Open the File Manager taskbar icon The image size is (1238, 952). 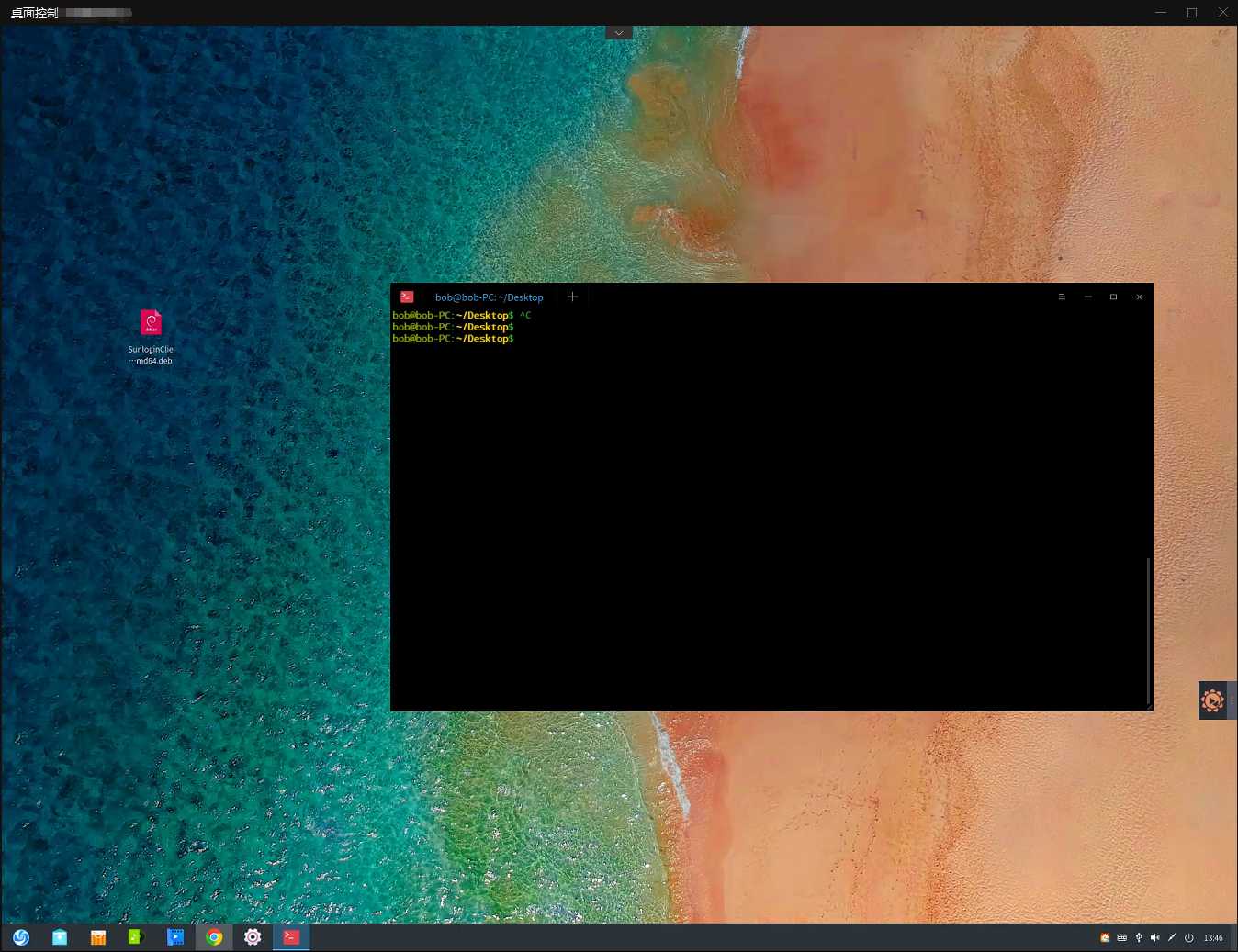coord(59,937)
